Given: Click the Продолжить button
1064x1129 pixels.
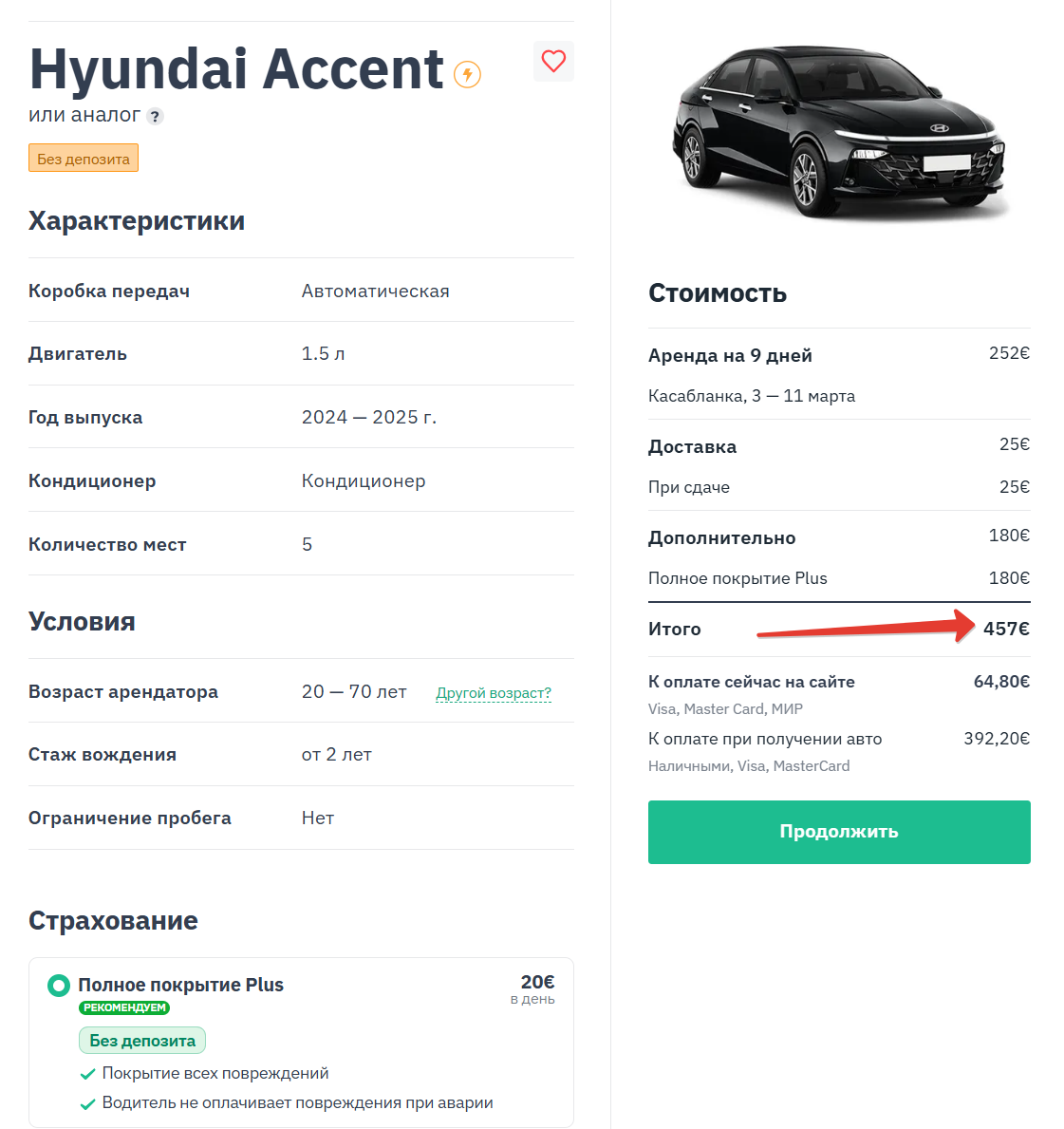Looking at the screenshot, I should 839,832.
